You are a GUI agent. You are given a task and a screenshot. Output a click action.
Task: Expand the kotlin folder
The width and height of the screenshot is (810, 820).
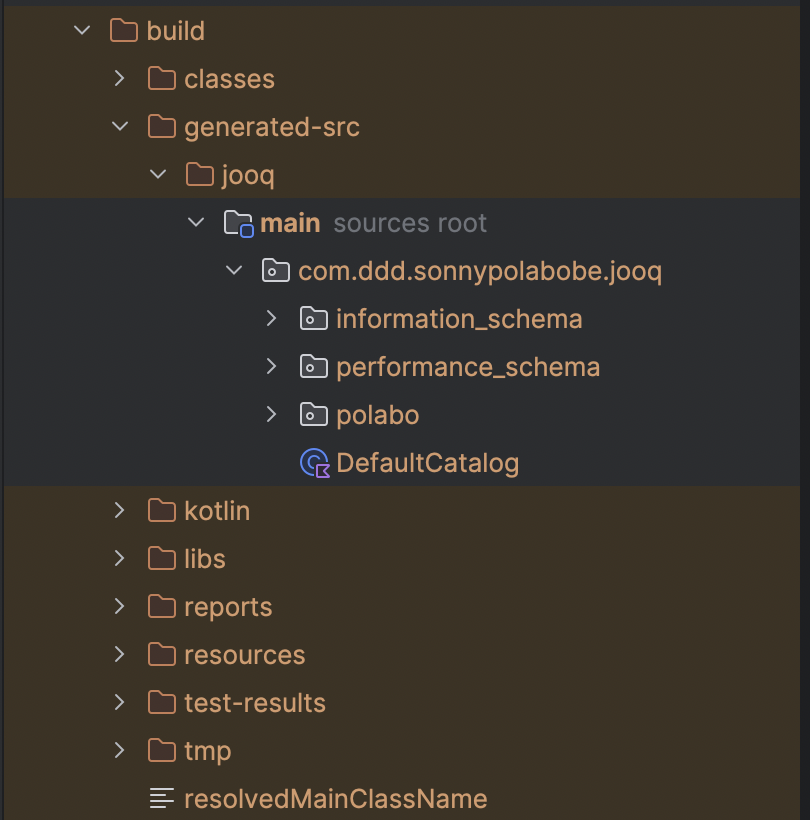[x=119, y=510]
